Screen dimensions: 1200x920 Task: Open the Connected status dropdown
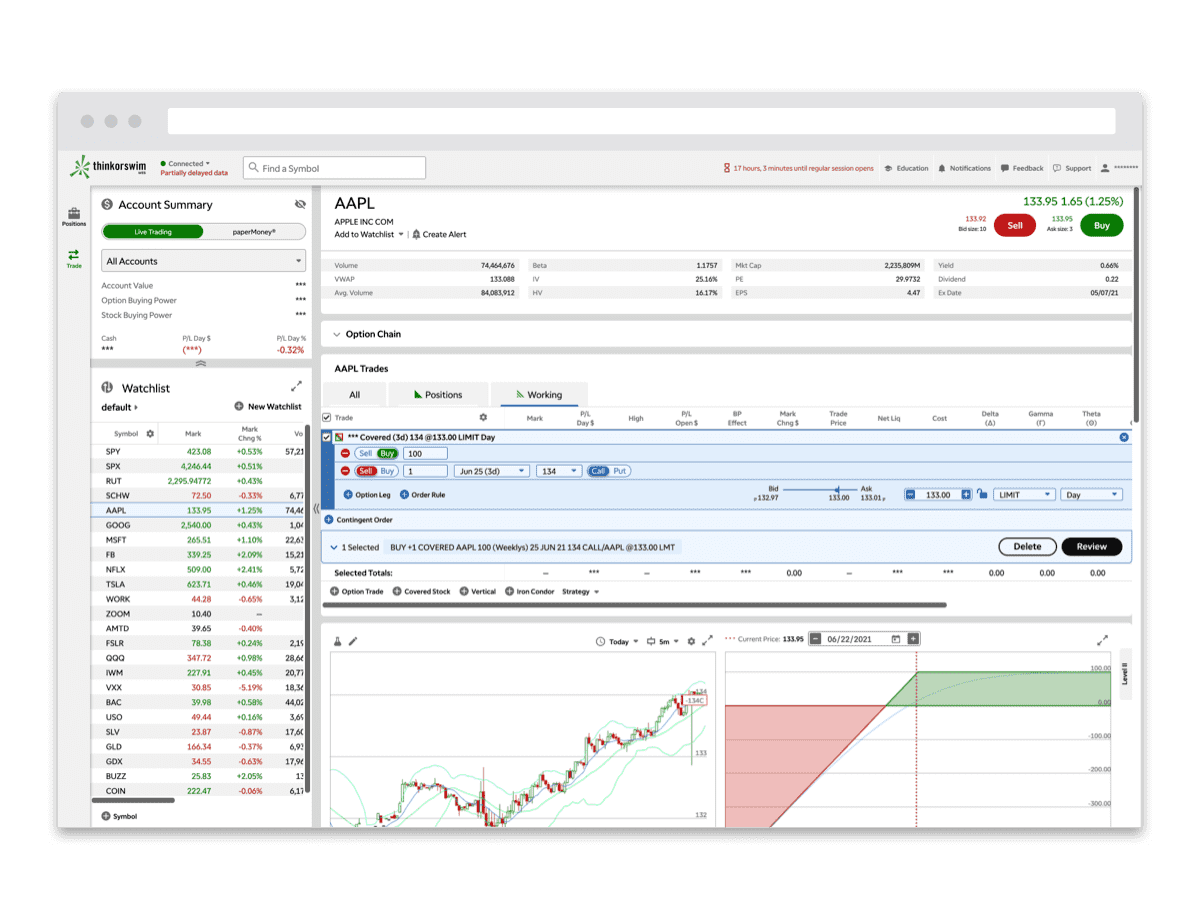pyautogui.click(x=186, y=163)
